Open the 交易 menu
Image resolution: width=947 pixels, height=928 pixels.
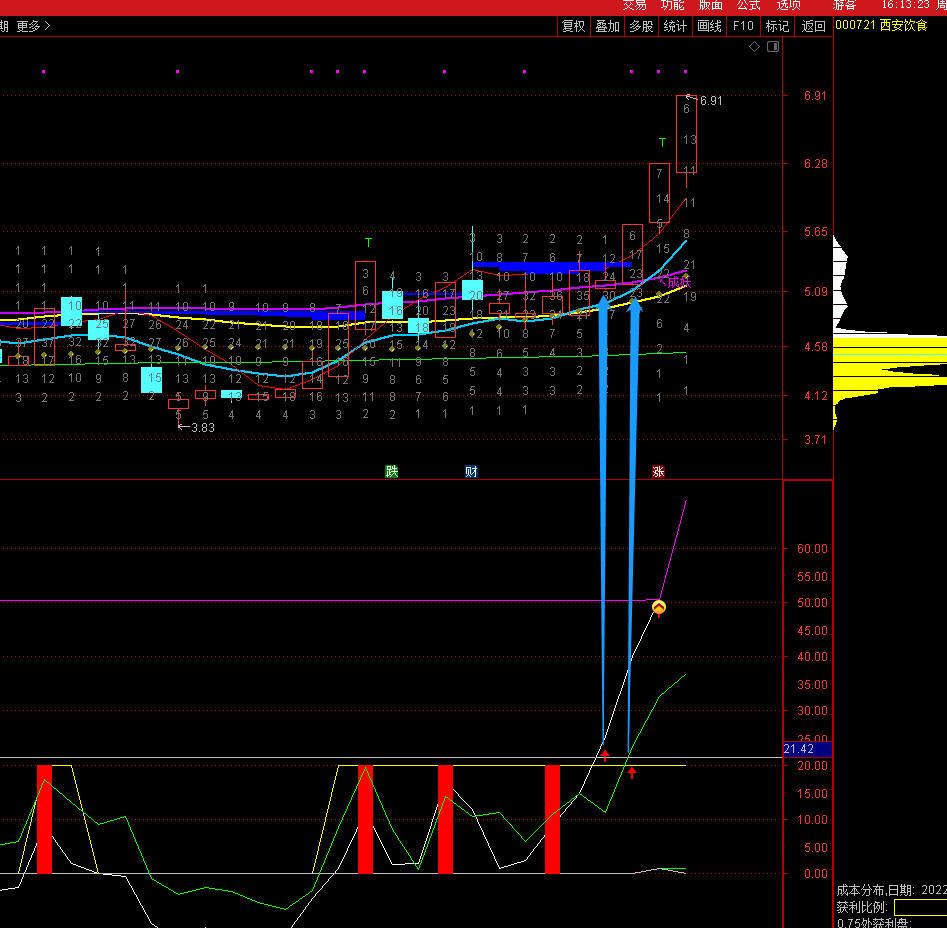[634, 5]
